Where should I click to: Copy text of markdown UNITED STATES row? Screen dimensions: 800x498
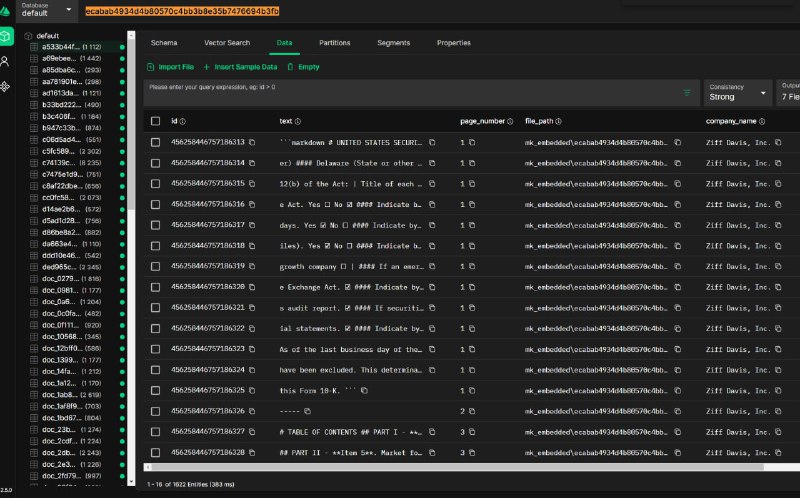point(432,142)
